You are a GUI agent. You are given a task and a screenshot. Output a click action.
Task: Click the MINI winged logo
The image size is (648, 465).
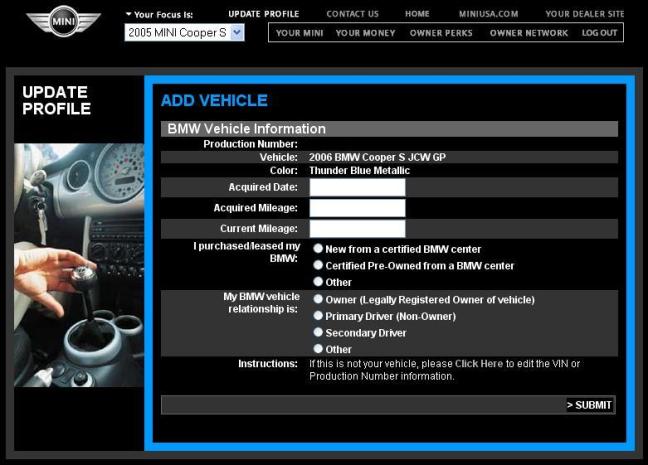pyautogui.click(x=63, y=22)
